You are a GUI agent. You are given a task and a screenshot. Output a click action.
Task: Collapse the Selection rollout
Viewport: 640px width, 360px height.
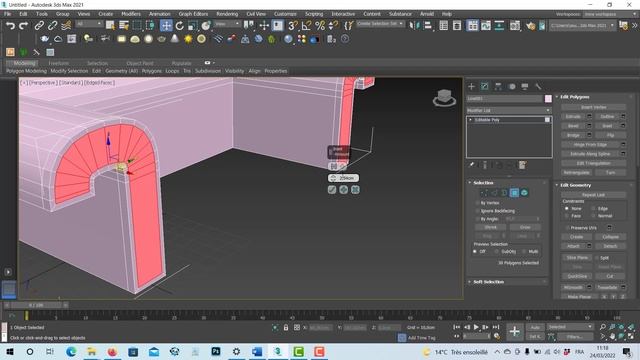coord(483,183)
